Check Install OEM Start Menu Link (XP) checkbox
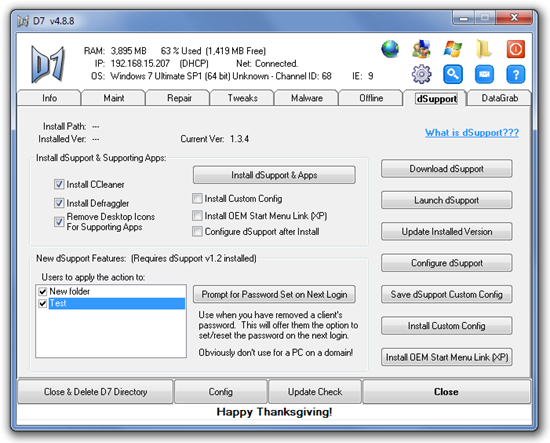The height and width of the screenshot is (443, 550). point(197,215)
